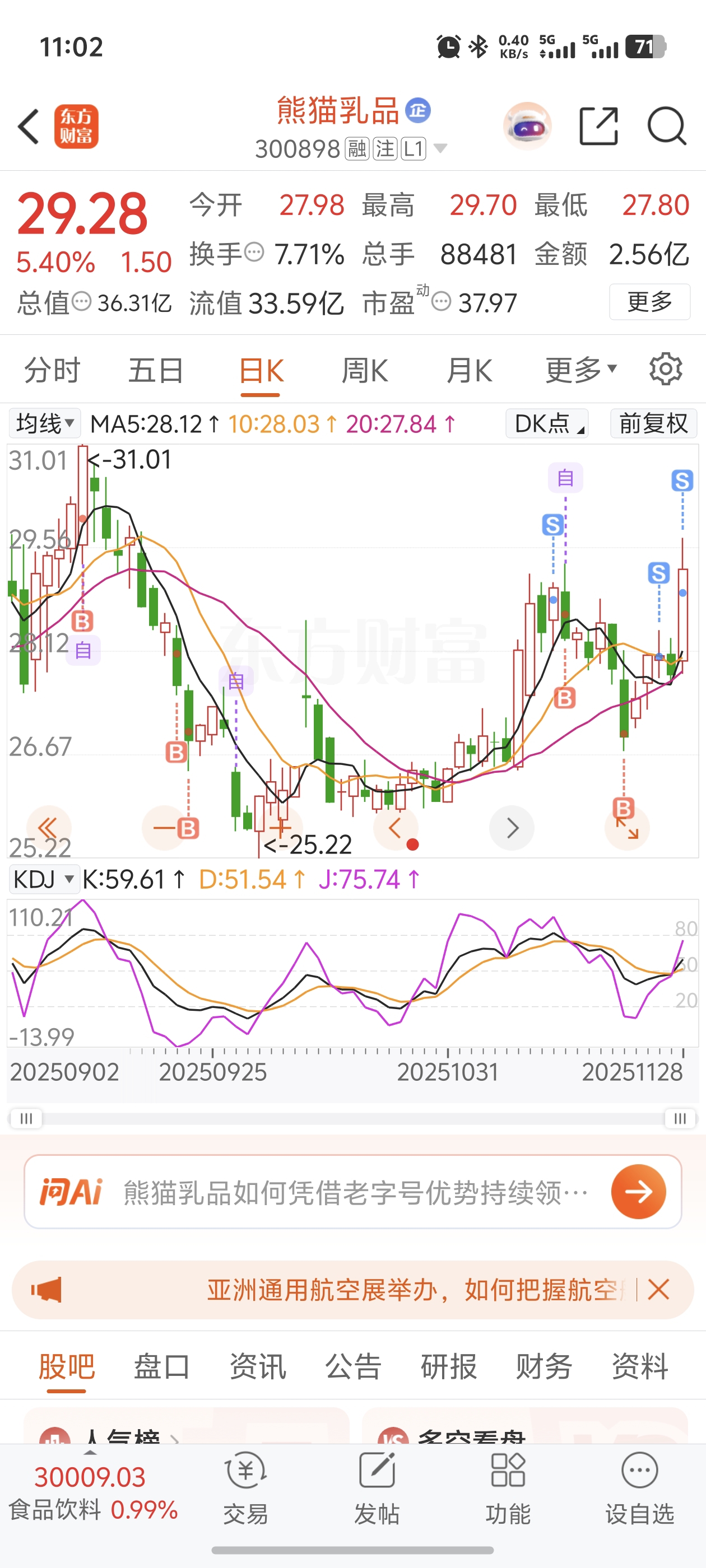Image resolution: width=706 pixels, height=1568 pixels.
Task: Open the 研报 tab
Action: (x=449, y=1366)
